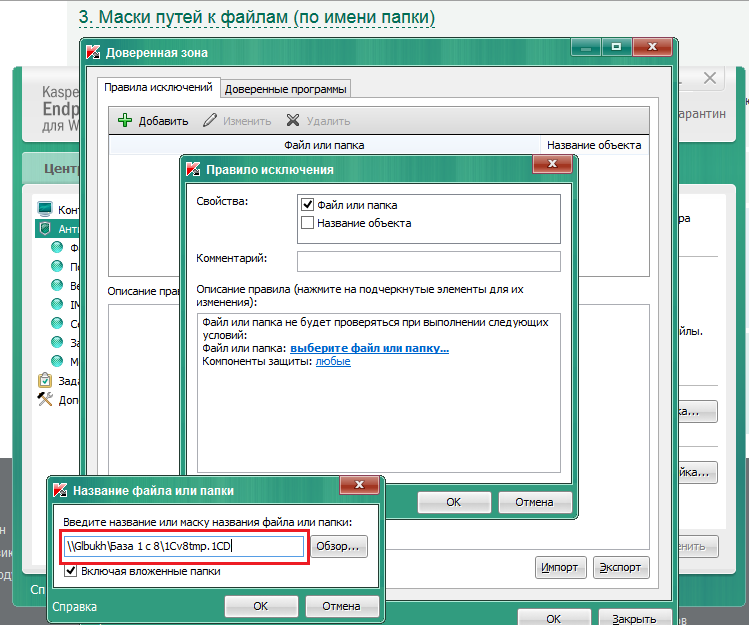Image resolution: width=749 pixels, height=625 pixels.
Task: Click OK in Правило исключения dialog
Action: tap(454, 502)
